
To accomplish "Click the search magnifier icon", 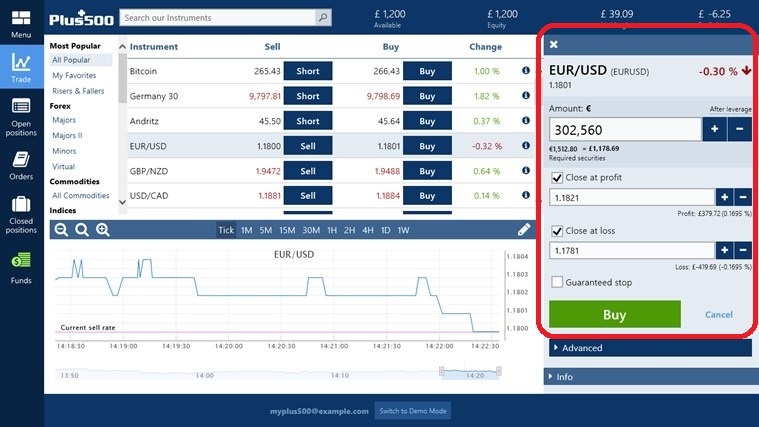I will 322,18.
